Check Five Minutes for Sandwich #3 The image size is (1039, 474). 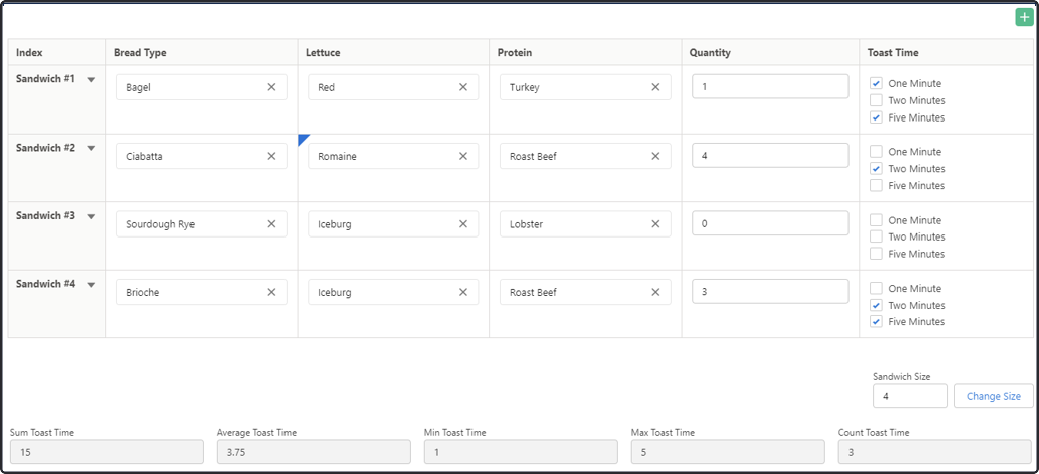876,254
